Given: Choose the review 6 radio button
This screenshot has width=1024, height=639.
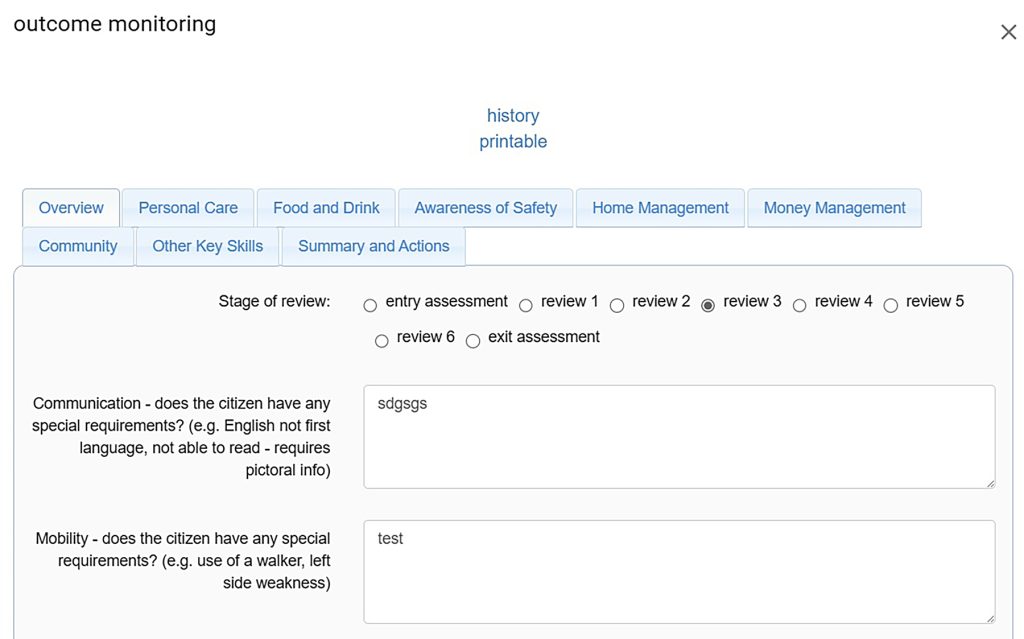Looking at the screenshot, I should pos(382,342).
